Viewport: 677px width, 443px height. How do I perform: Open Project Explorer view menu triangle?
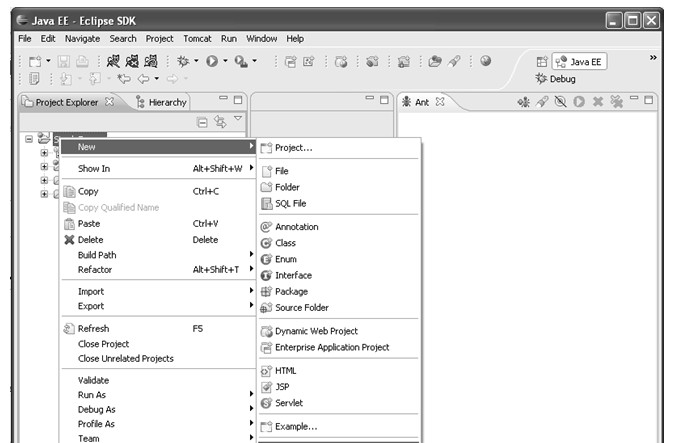point(238,118)
